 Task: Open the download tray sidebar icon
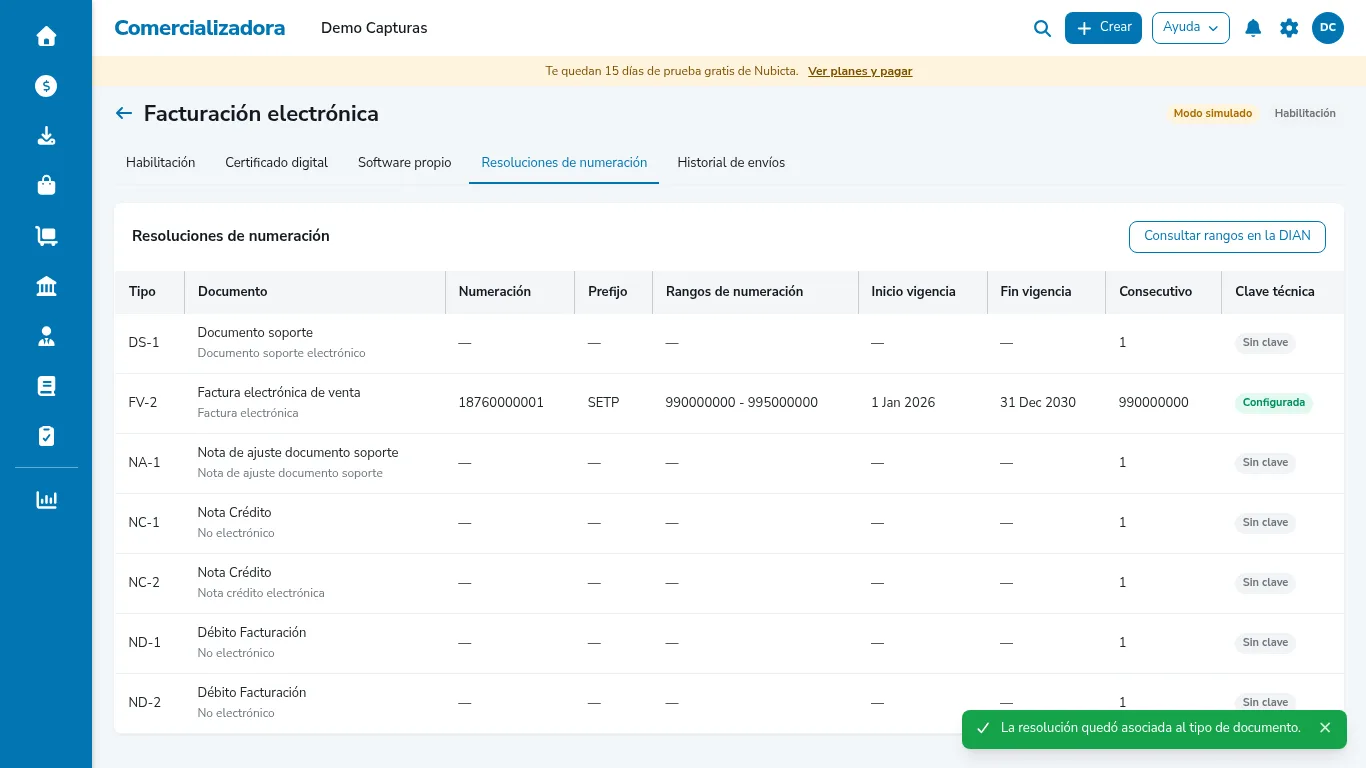coord(46,136)
